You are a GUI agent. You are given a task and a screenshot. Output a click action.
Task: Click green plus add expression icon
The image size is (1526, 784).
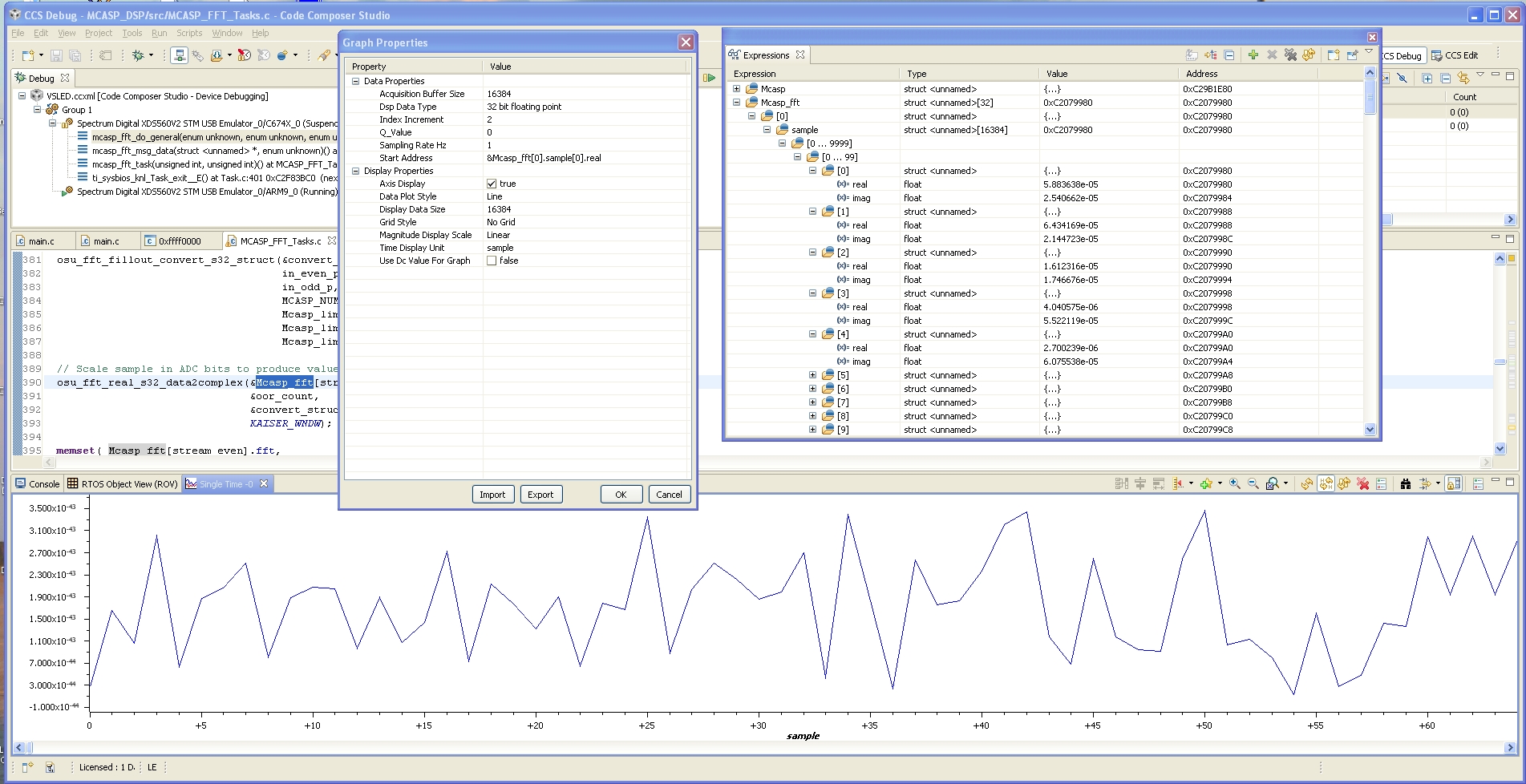pyautogui.click(x=1253, y=55)
